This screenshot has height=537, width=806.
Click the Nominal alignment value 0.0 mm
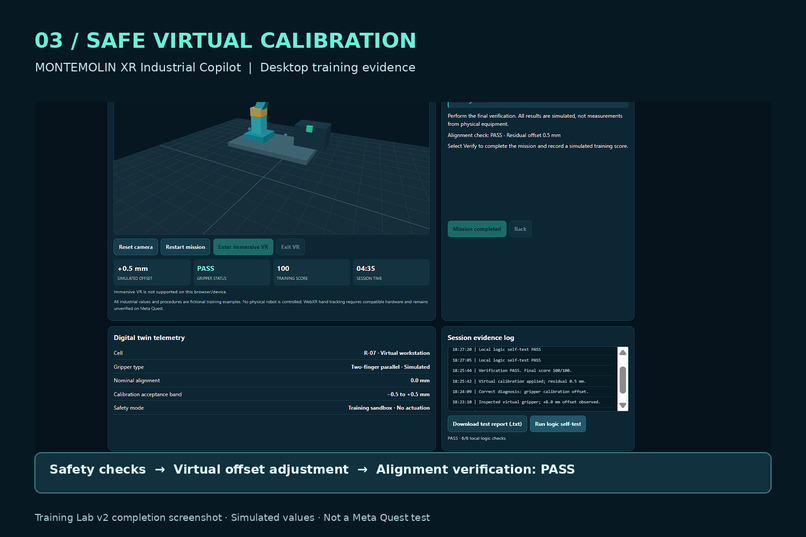click(420, 381)
